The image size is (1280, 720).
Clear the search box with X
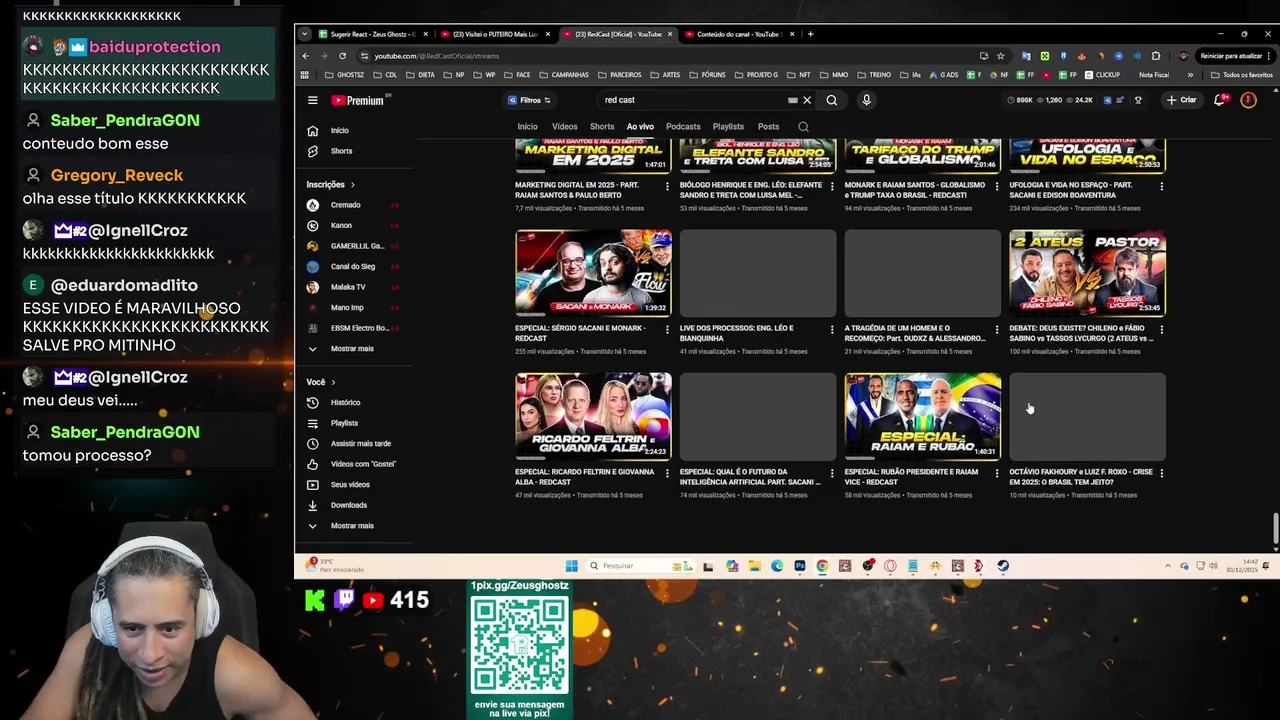click(807, 100)
